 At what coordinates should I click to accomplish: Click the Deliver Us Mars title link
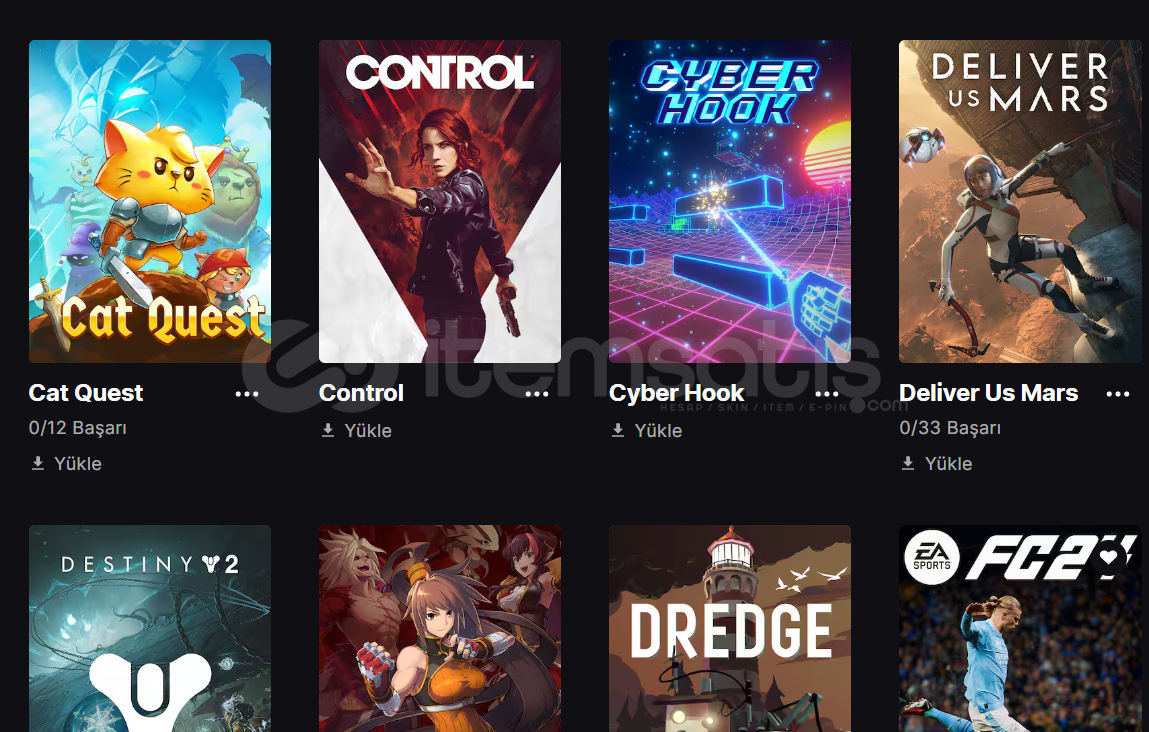pyautogui.click(x=989, y=393)
